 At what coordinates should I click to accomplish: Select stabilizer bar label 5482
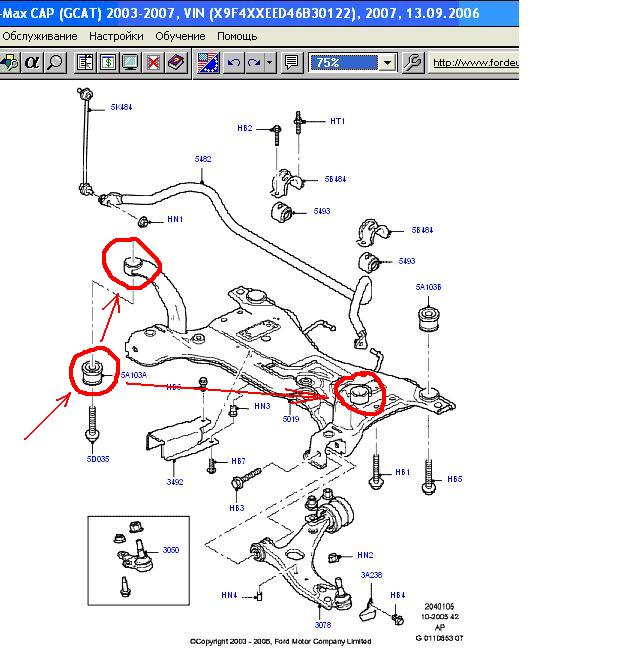pos(203,159)
